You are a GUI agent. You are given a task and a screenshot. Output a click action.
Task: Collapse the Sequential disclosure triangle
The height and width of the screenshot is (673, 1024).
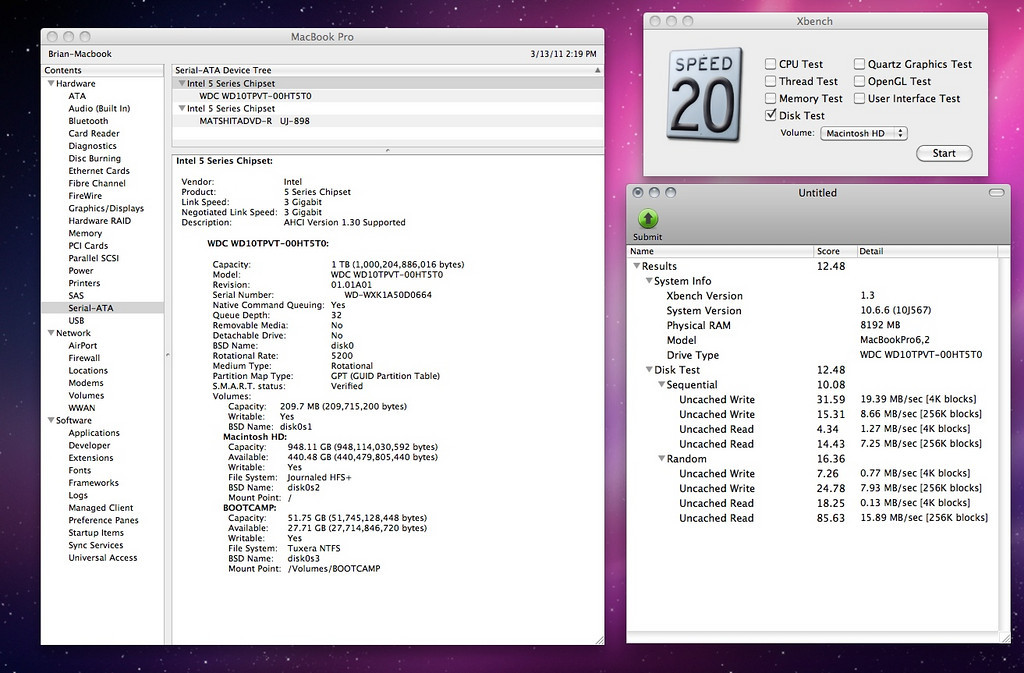point(661,384)
